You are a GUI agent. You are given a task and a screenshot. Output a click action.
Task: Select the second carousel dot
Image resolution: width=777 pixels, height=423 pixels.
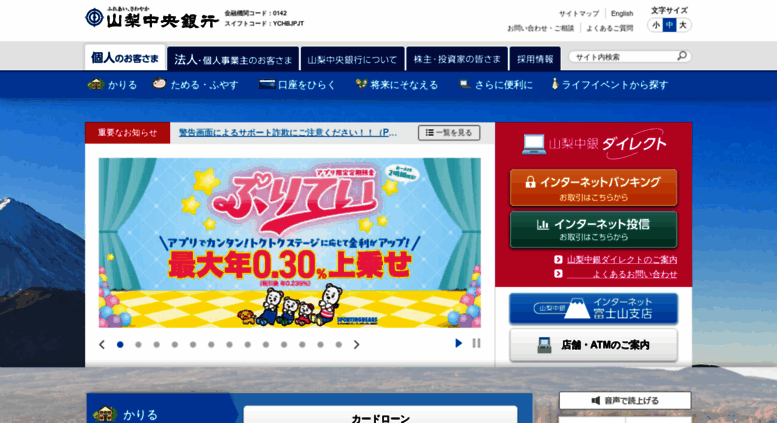138,344
